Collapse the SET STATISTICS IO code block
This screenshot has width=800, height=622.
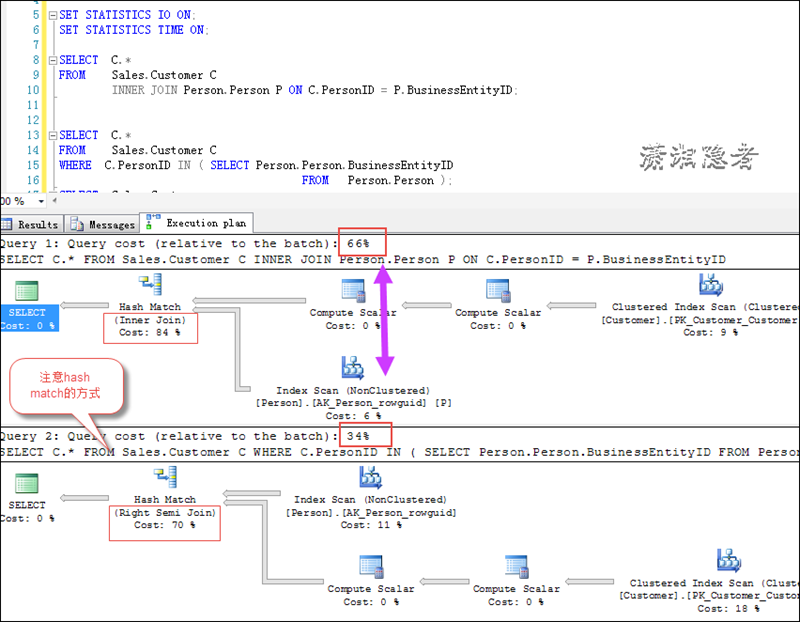click(x=52, y=16)
